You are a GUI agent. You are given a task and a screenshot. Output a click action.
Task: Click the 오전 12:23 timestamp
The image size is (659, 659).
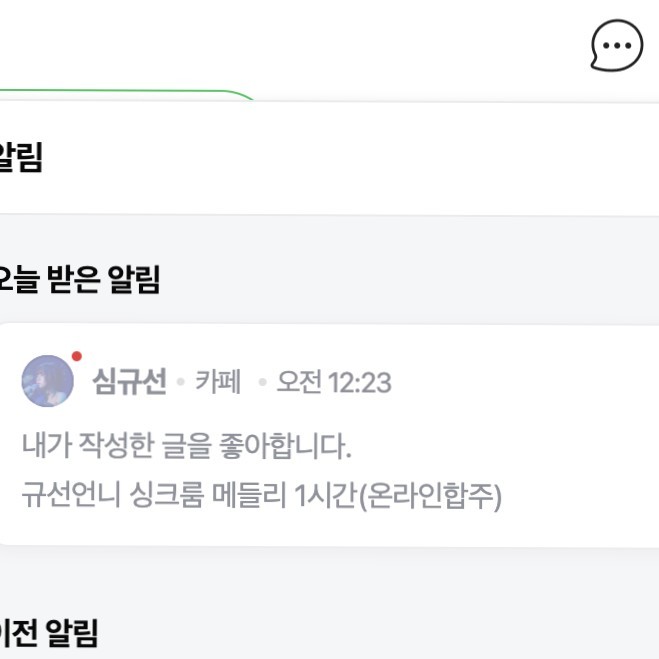tap(334, 382)
